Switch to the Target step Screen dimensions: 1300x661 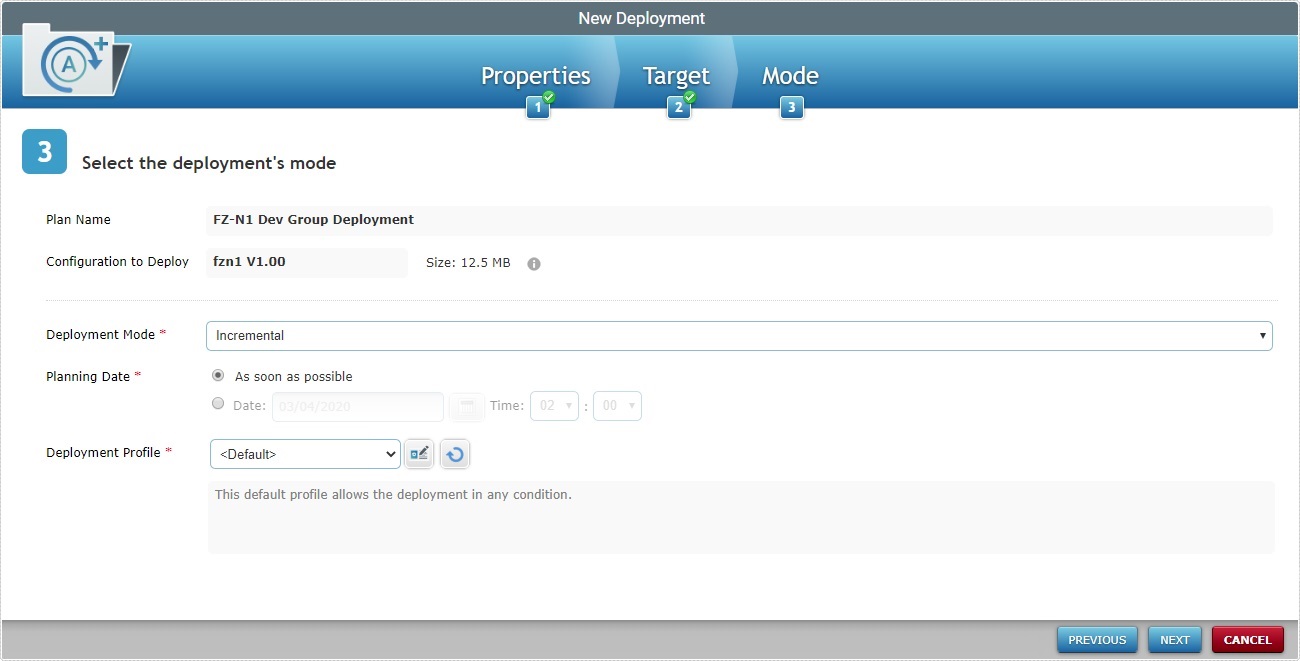(676, 75)
